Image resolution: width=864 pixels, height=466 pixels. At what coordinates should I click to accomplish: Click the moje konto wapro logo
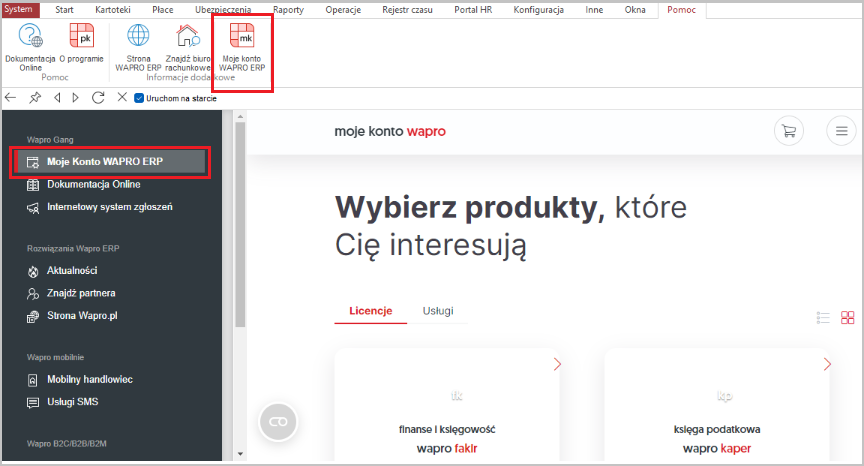(390, 131)
